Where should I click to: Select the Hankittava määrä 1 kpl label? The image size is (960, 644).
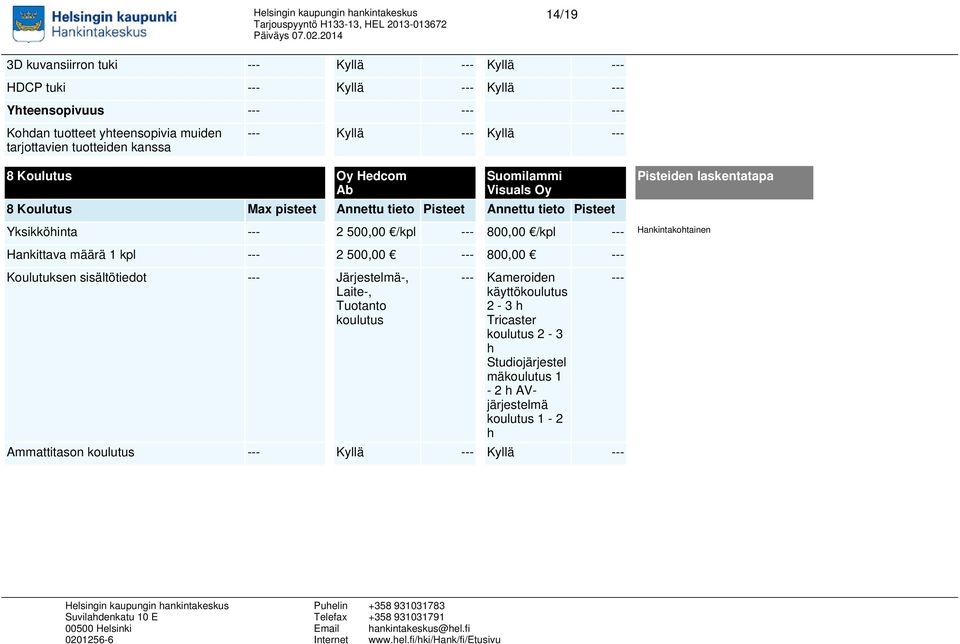pos(71,255)
